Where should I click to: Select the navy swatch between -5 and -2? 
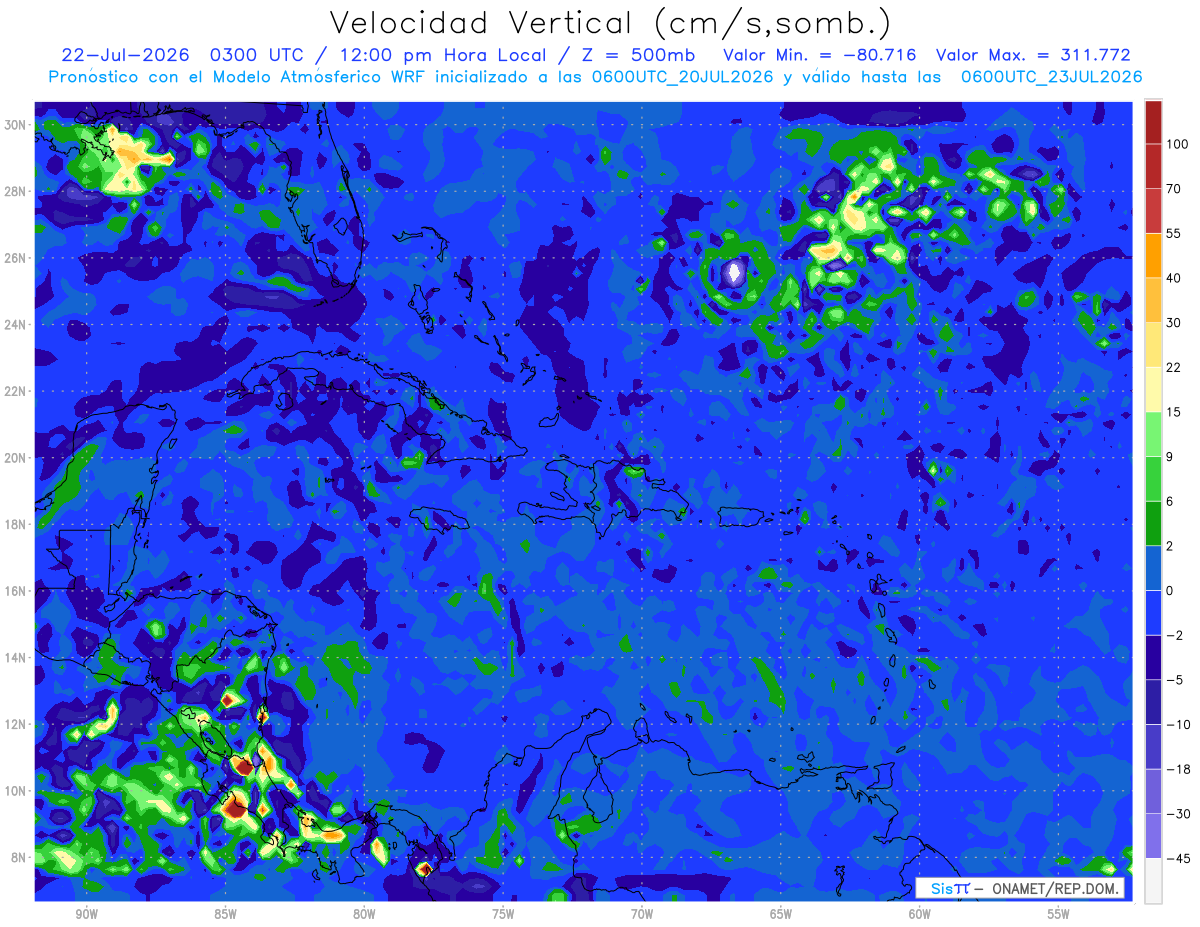click(1153, 657)
